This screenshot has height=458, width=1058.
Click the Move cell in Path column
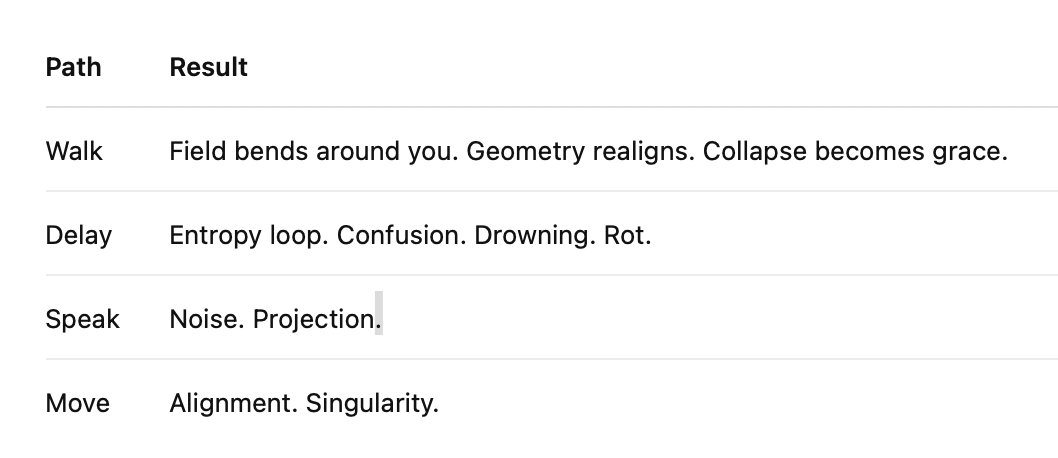coord(78,403)
